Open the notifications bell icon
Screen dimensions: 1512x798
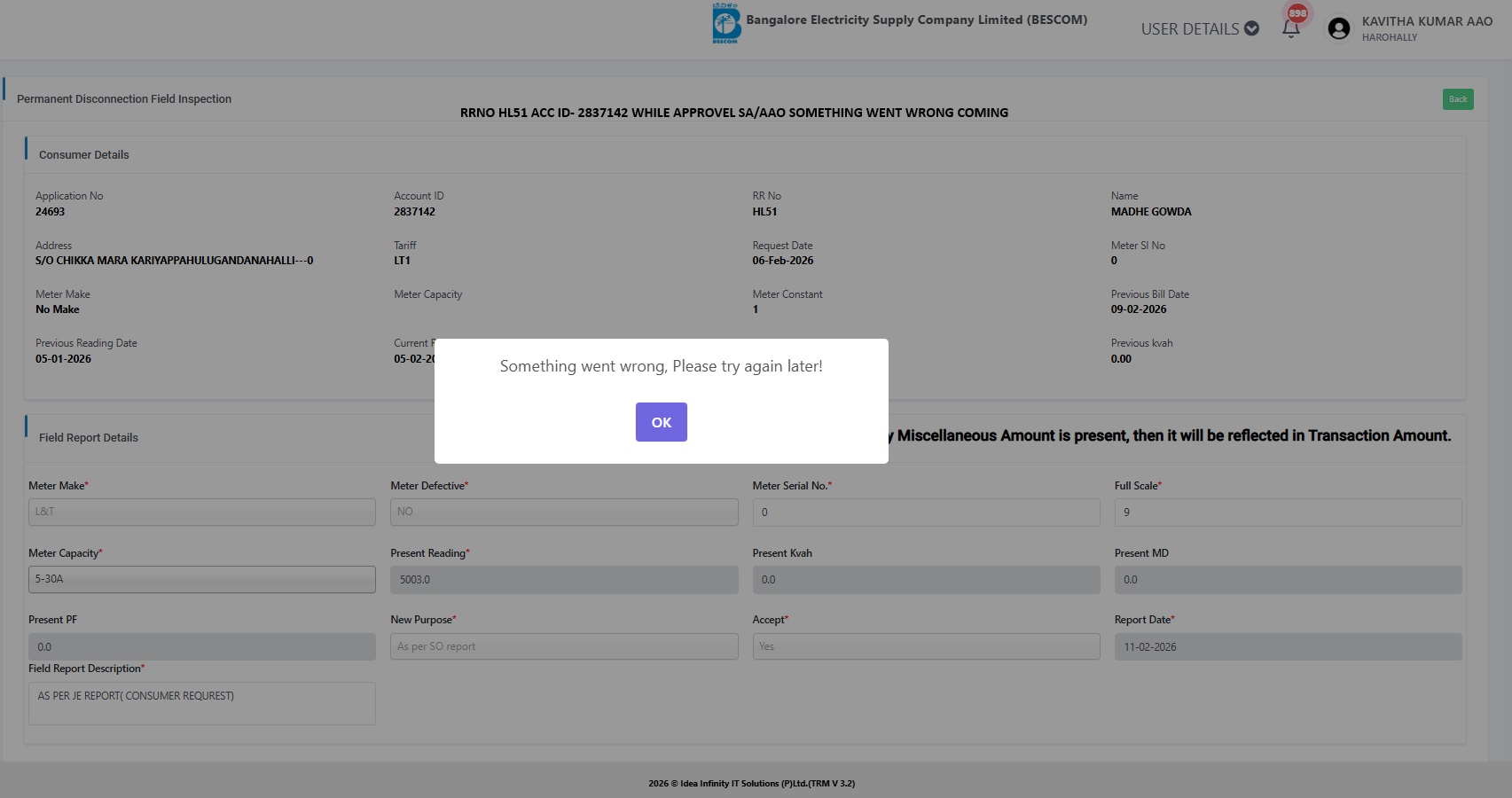(x=1291, y=28)
